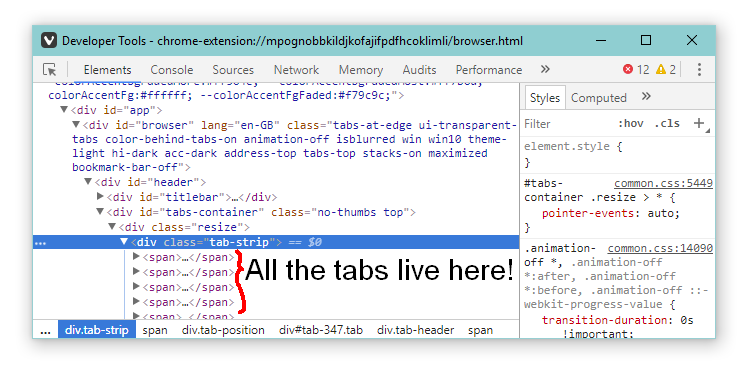Open the Performance tab
The image size is (750, 378).
pos(489,70)
